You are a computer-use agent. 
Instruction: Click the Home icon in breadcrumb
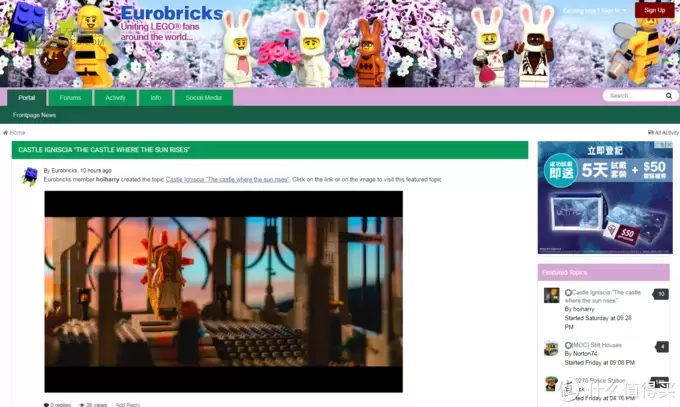5,132
